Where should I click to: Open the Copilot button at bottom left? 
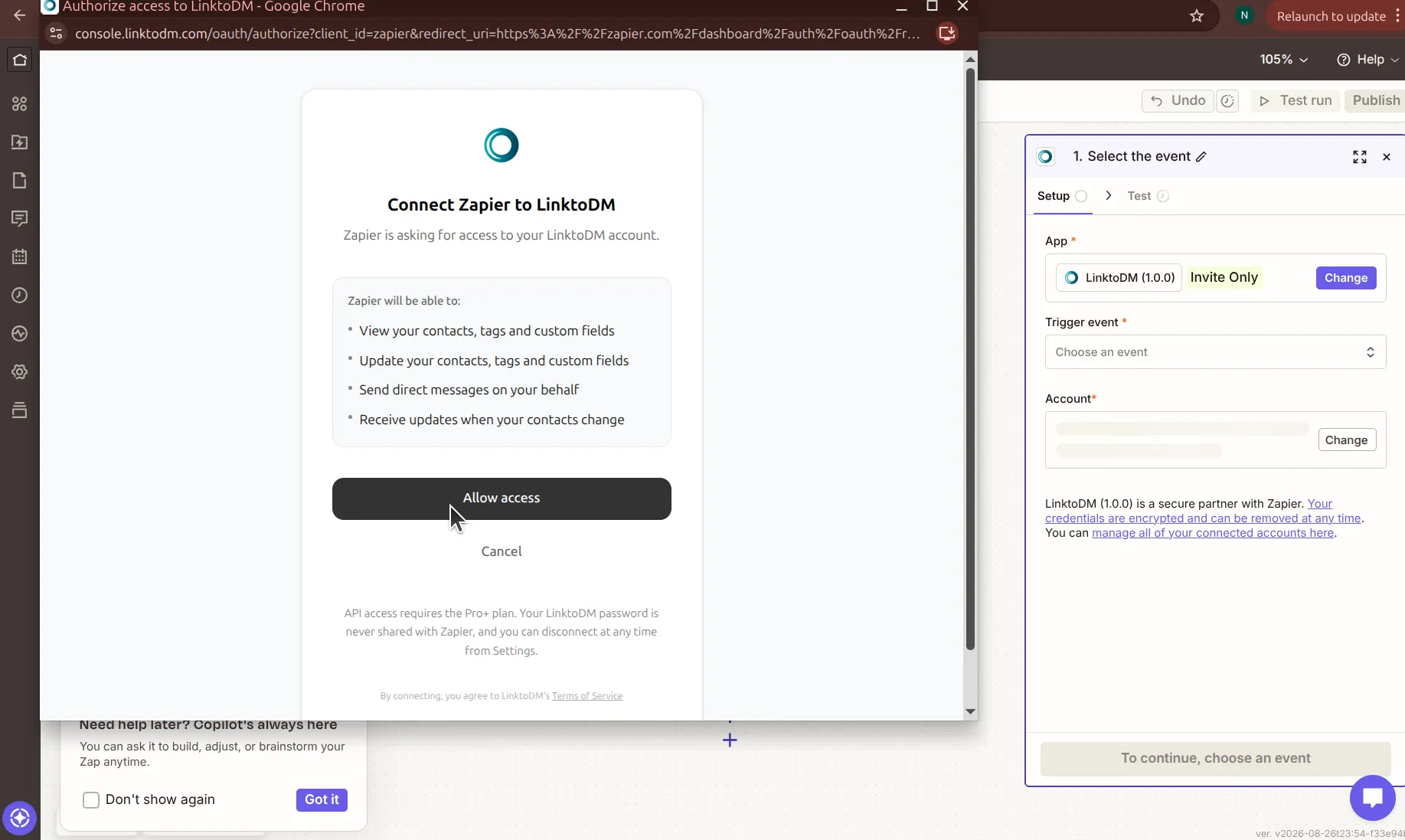(20, 819)
